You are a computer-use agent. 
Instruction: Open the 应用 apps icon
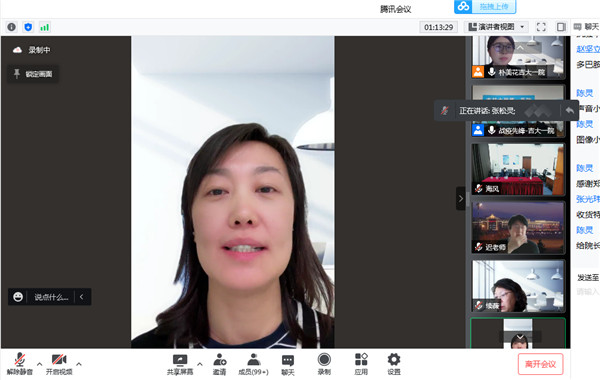pyautogui.click(x=361, y=364)
